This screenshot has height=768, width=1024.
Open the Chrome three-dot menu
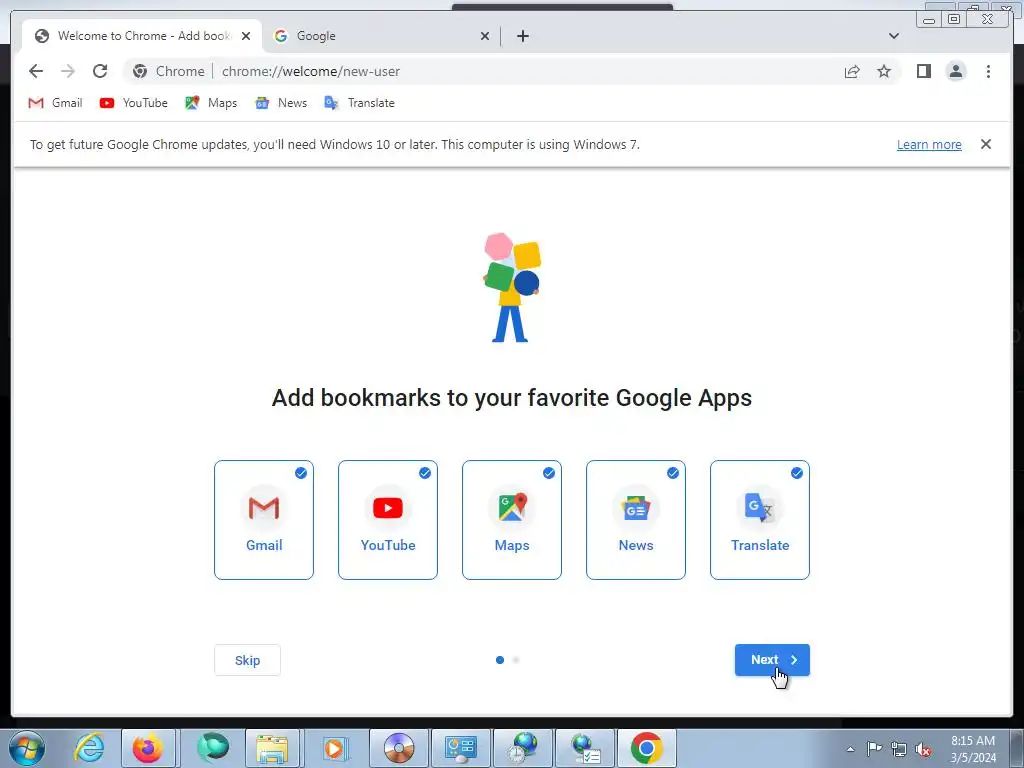[988, 71]
